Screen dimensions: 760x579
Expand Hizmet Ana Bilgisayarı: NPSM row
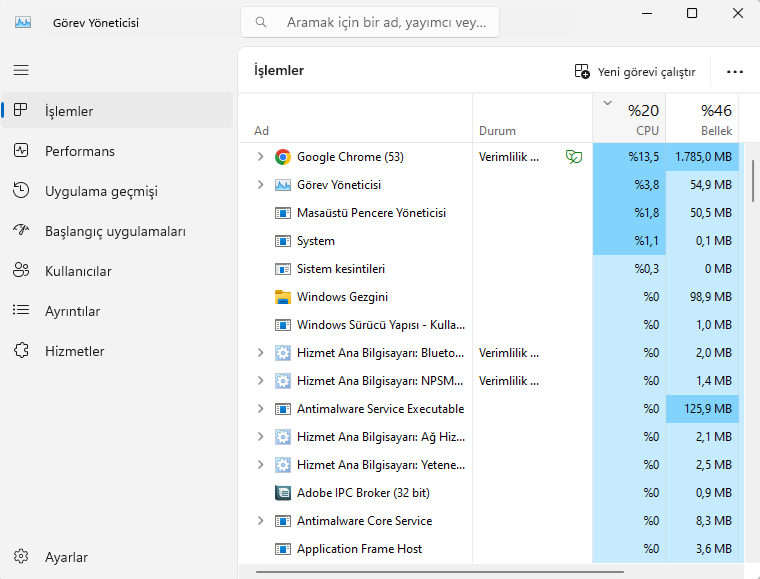pos(260,381)
